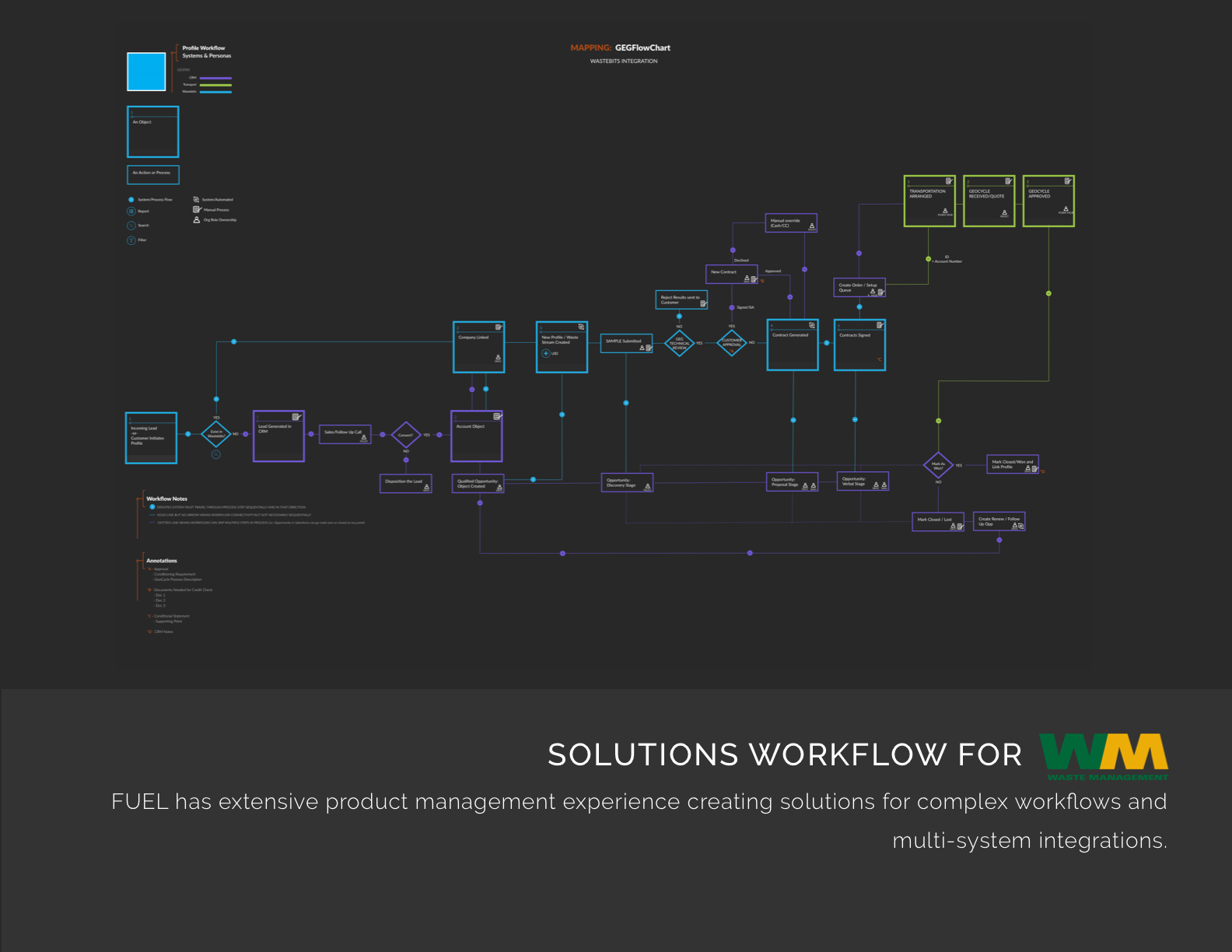Select the New Contract box
The height and width of the screenshot is (952, 1232).
point(732,274)
